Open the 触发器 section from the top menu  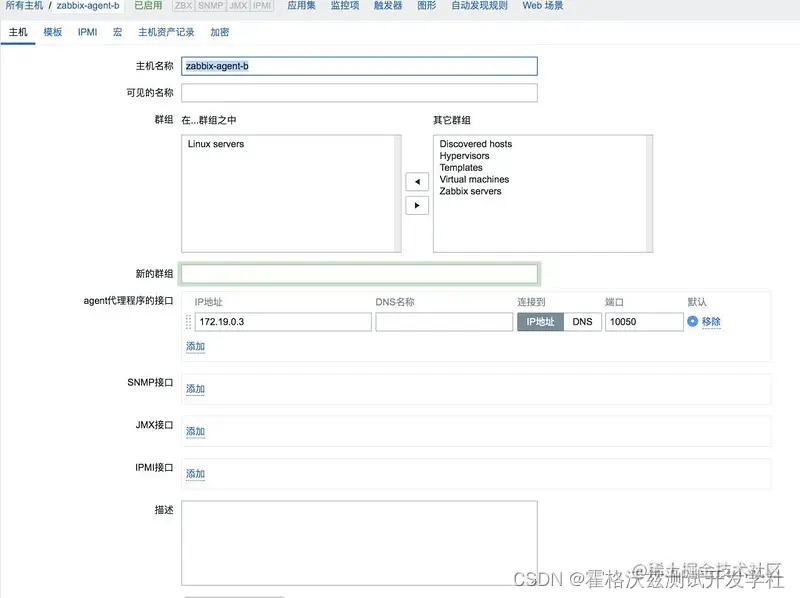[x=387, y=6]
